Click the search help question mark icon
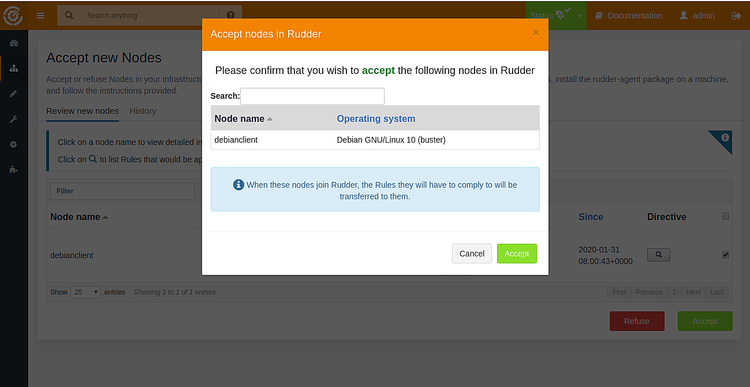750x387 pixels. coord(231,15)
